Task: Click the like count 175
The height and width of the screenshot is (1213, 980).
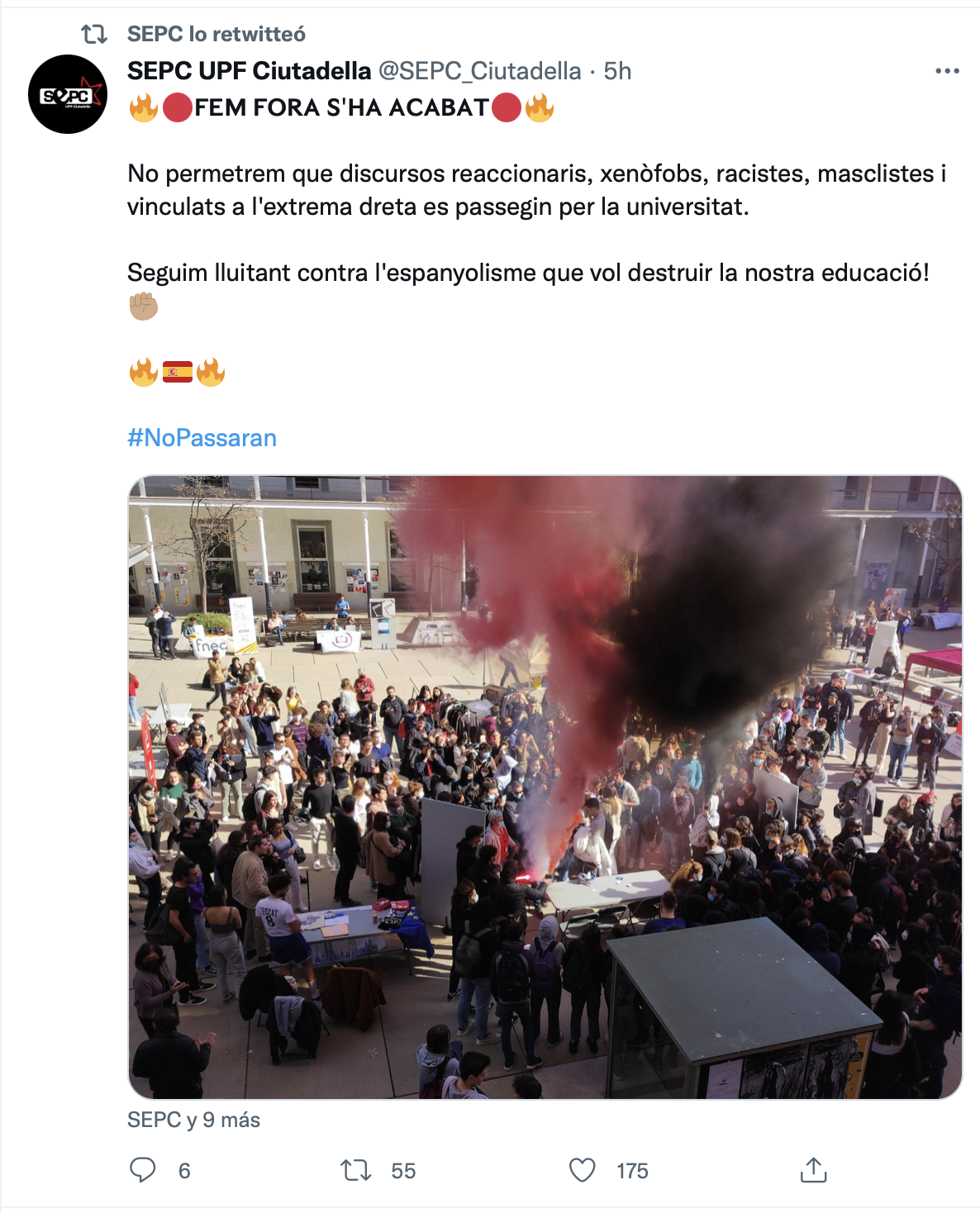Action: click(x=632, y=1171)
